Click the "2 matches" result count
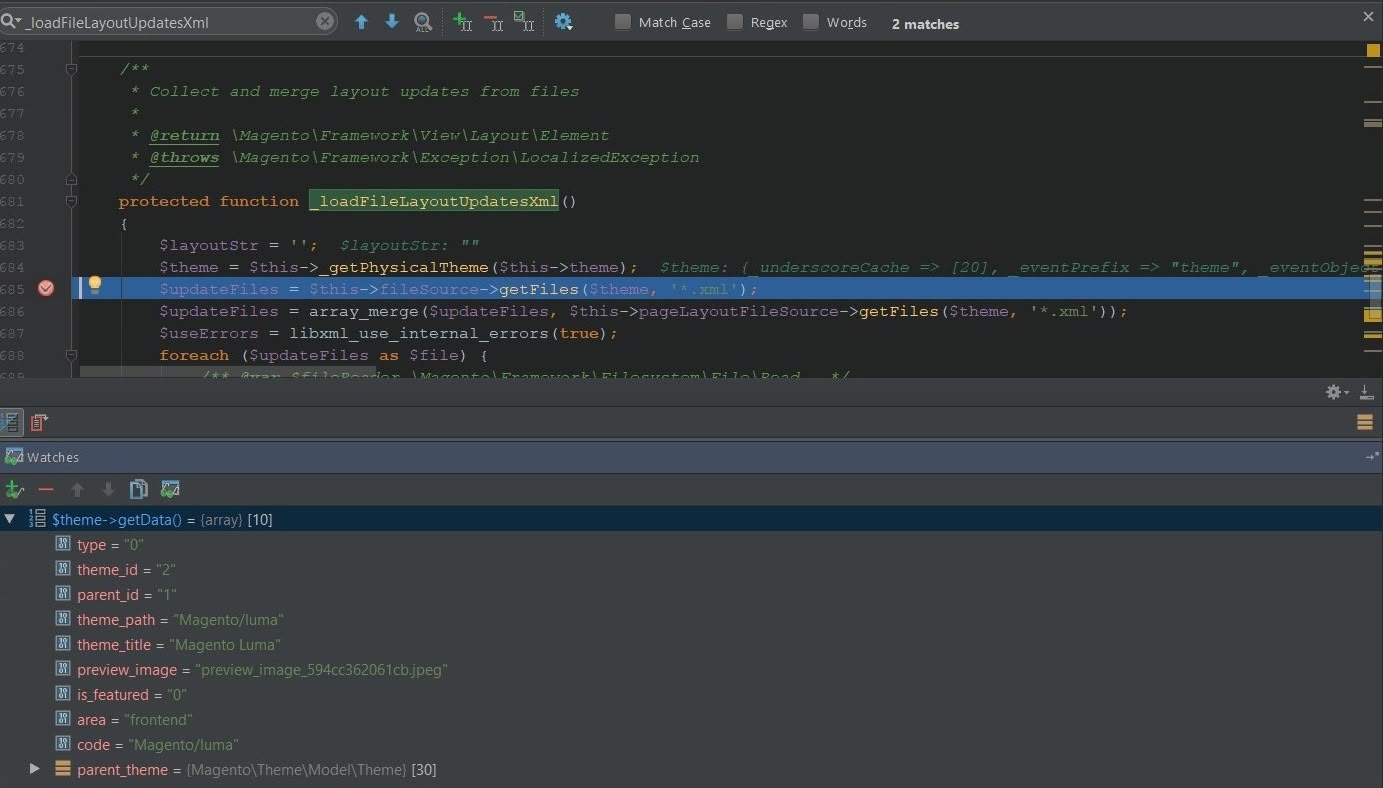Image resolution: width=1383 pixels, height=788 pixels. 925,23
